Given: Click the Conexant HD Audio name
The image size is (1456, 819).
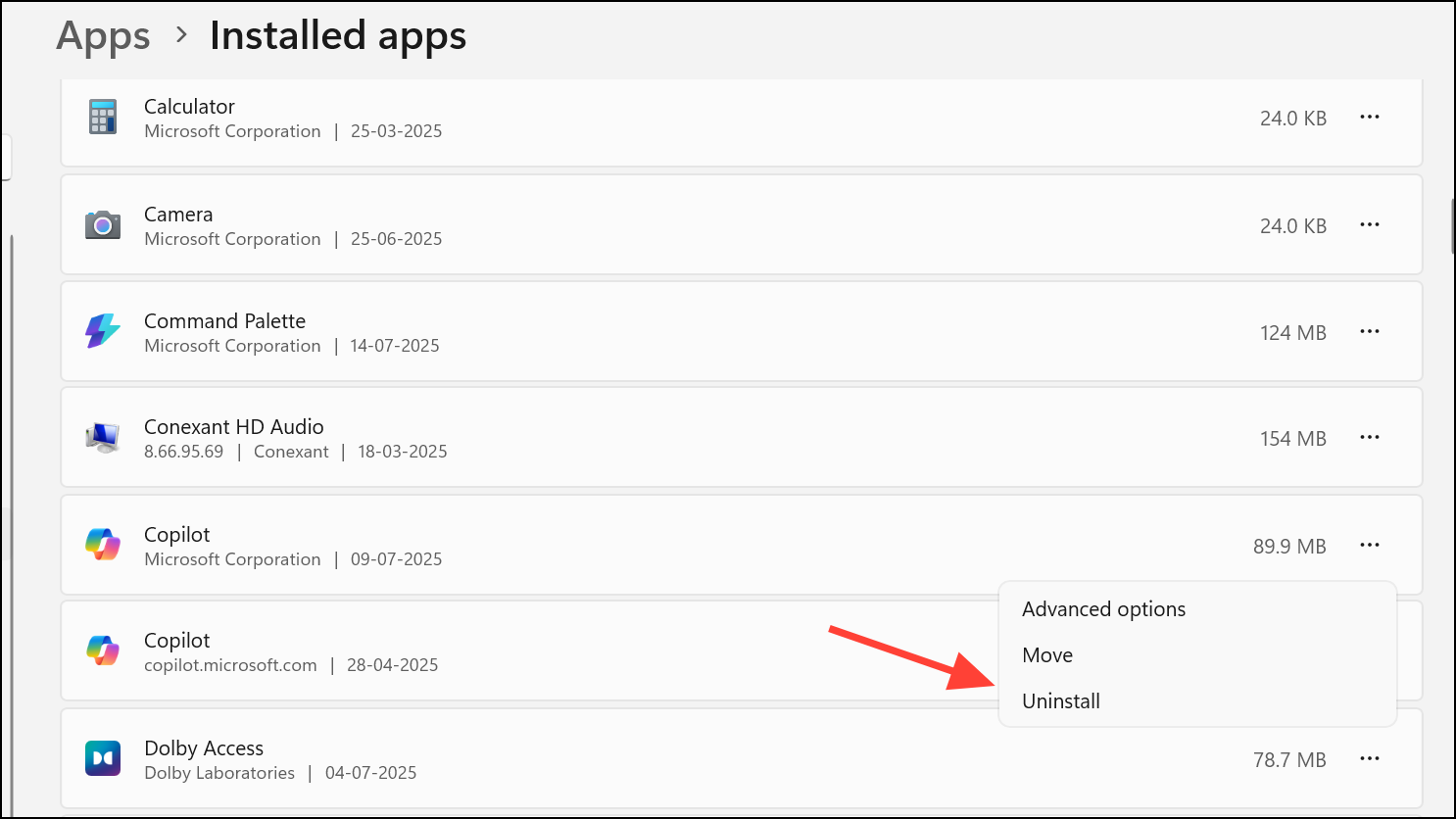Looking at the screenshot, I should tap(233, 427).
